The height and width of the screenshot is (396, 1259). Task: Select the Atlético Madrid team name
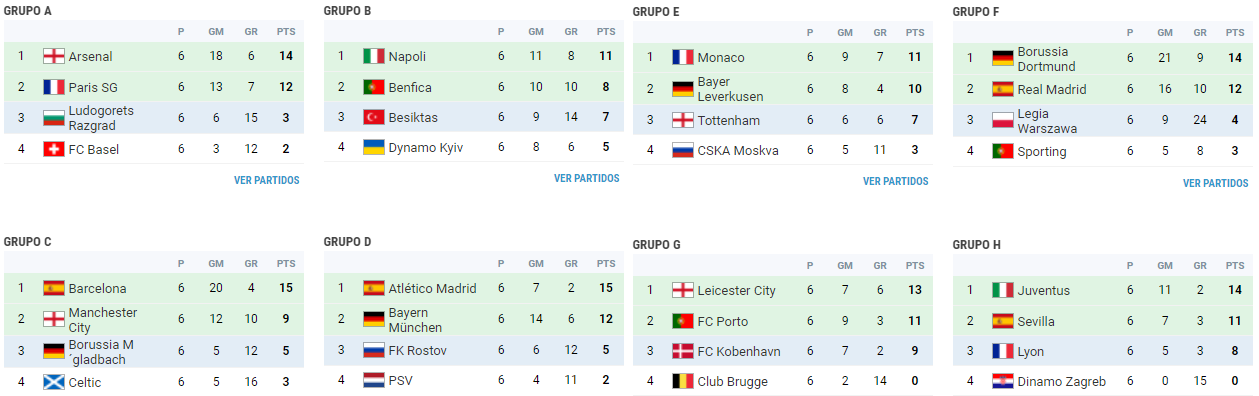[432, 288]
